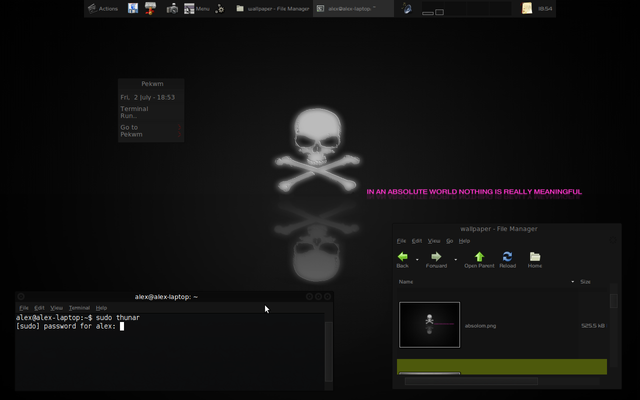Click the PDF printer launcher icon in panel
This screenshot has height=400, width=640.
150,8
